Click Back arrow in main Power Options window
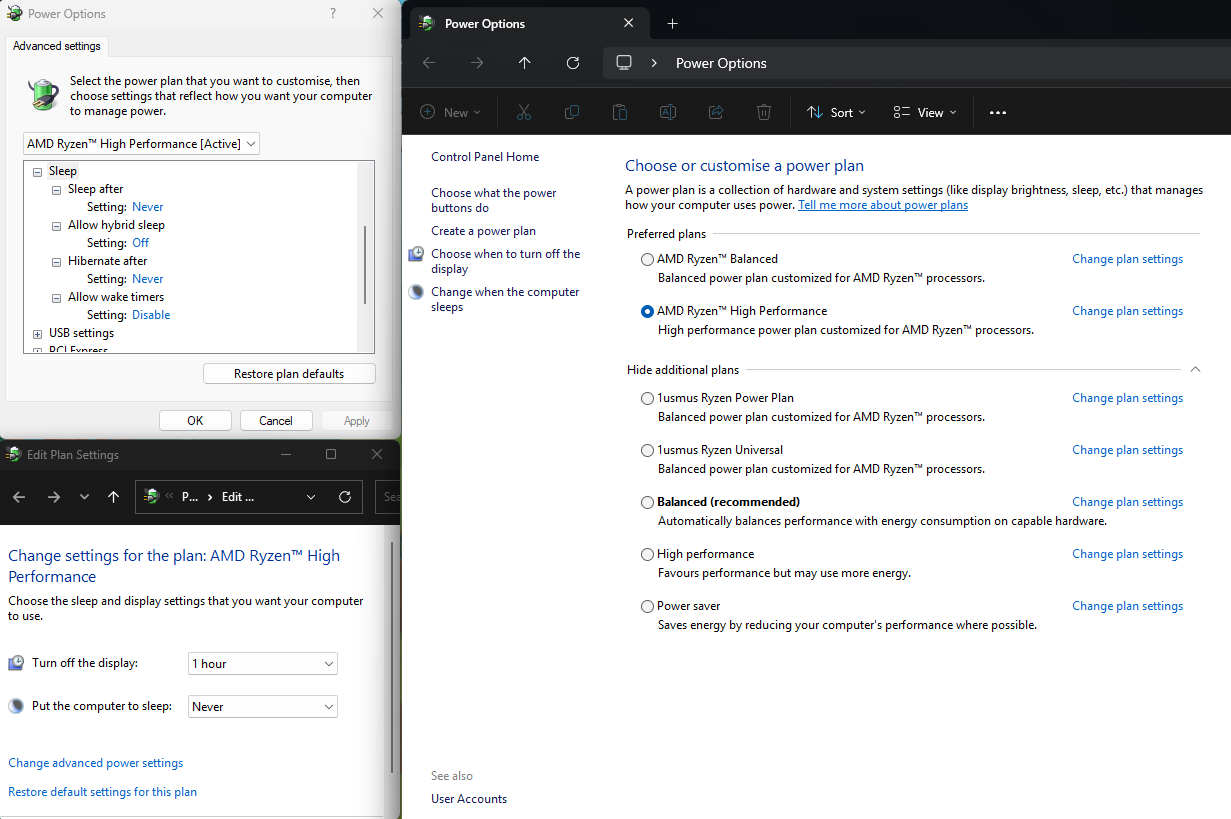Screen dimensions: 1231x819 pos(429,63)
